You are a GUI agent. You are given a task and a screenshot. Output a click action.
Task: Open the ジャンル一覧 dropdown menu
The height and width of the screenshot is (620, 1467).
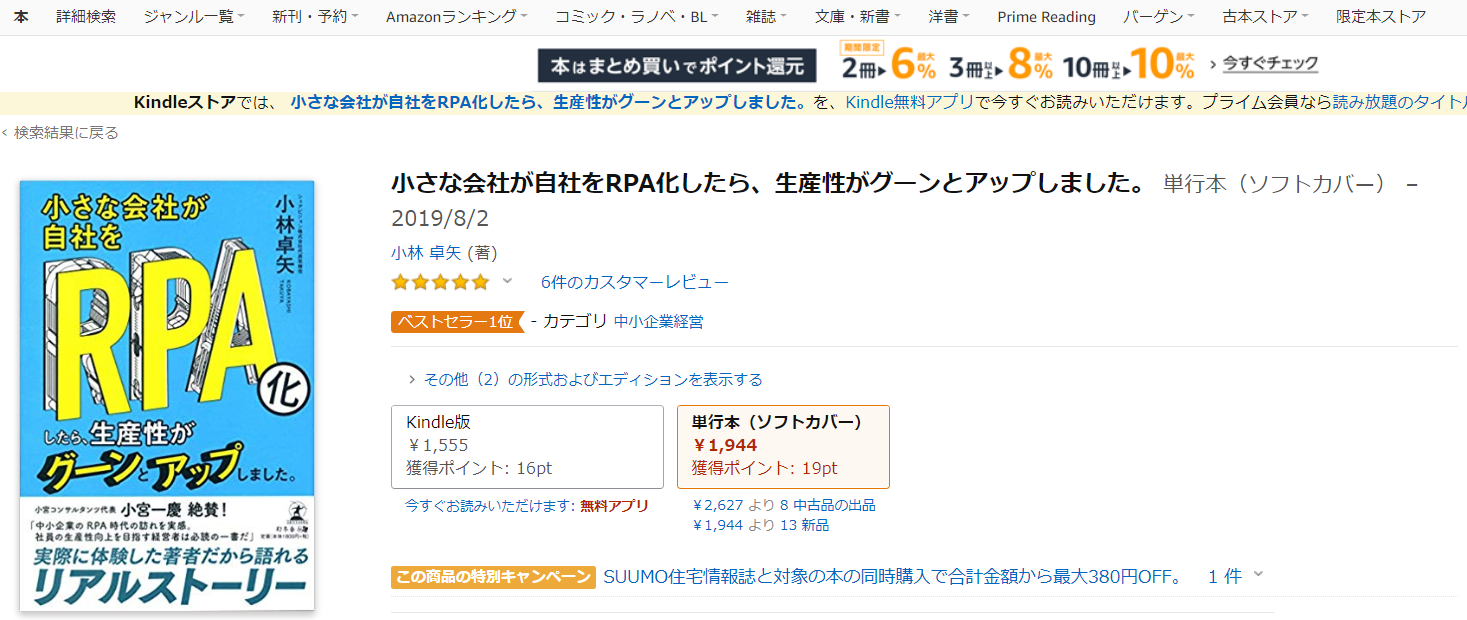click(x=193, y=17)
